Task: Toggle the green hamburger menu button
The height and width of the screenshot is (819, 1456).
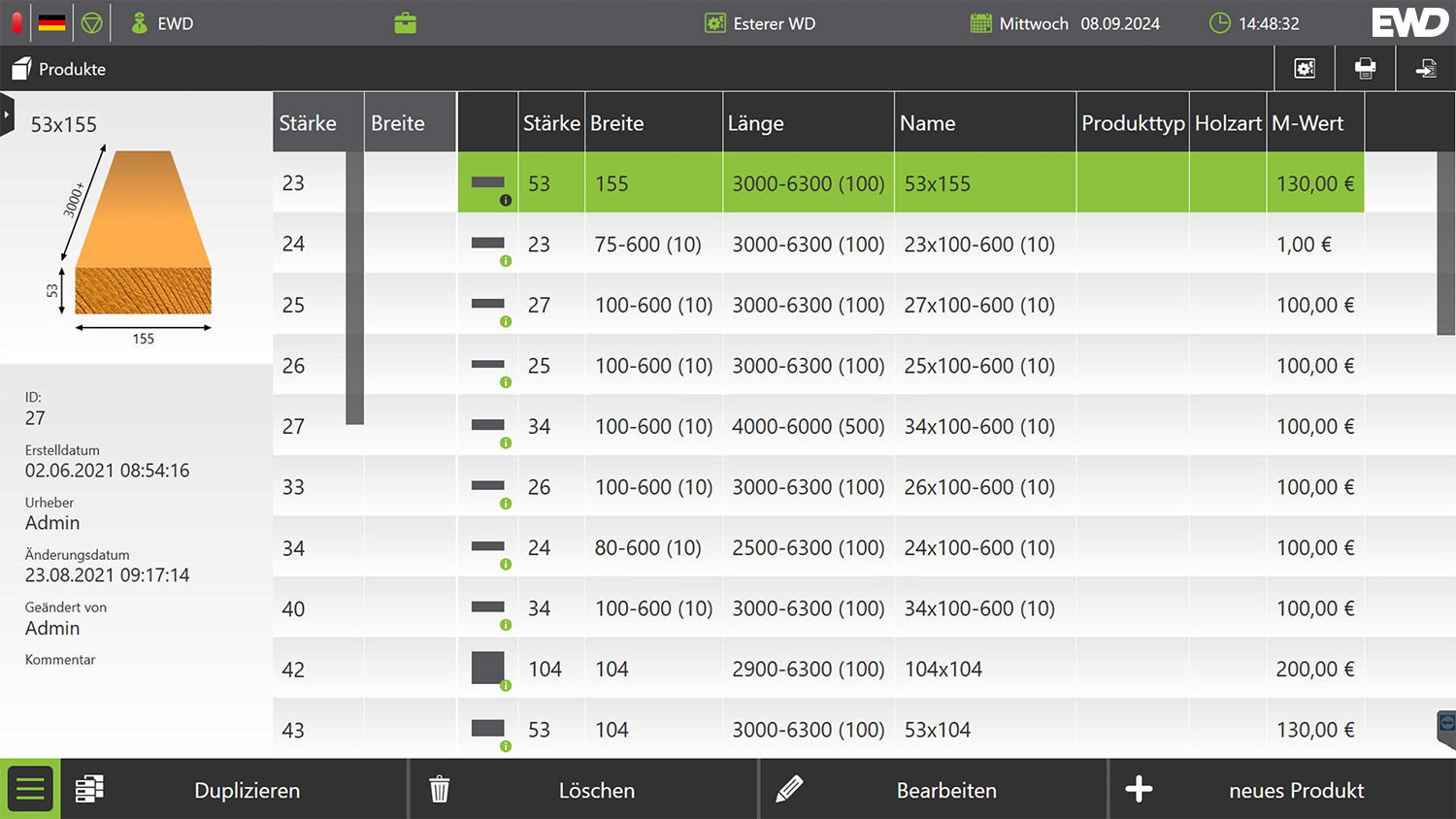Action: coord(30,789)
